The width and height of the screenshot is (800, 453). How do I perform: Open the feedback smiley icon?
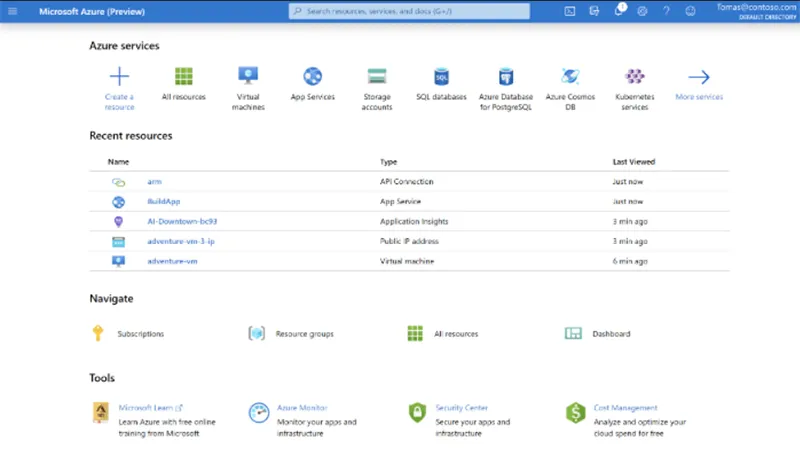pos(690,11)
